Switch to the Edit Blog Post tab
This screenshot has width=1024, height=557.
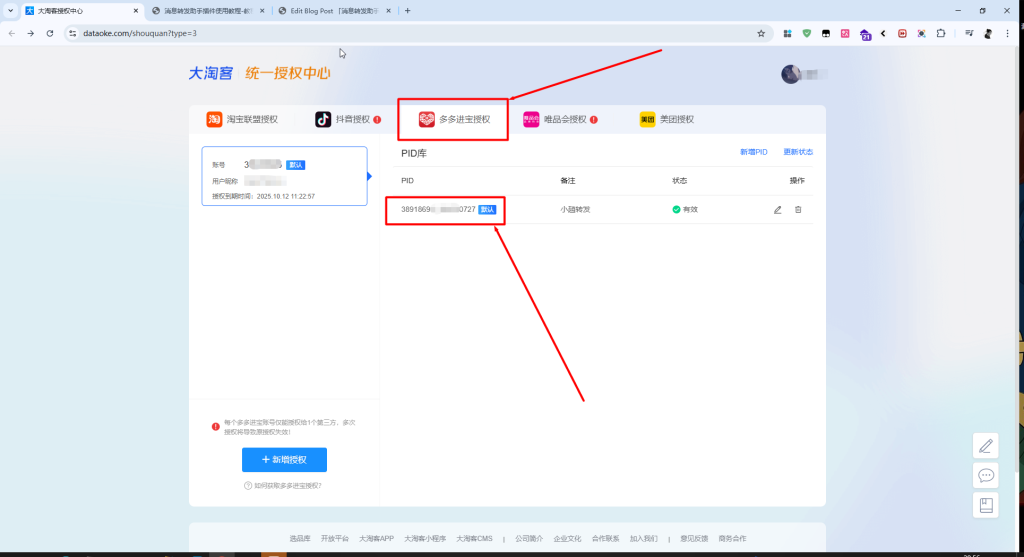pyautogui.click(x=334, y=10)
